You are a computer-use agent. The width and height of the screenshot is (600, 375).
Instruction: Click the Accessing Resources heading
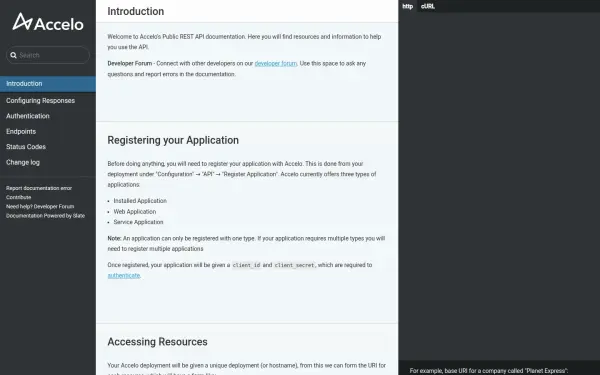click(157, 342)
